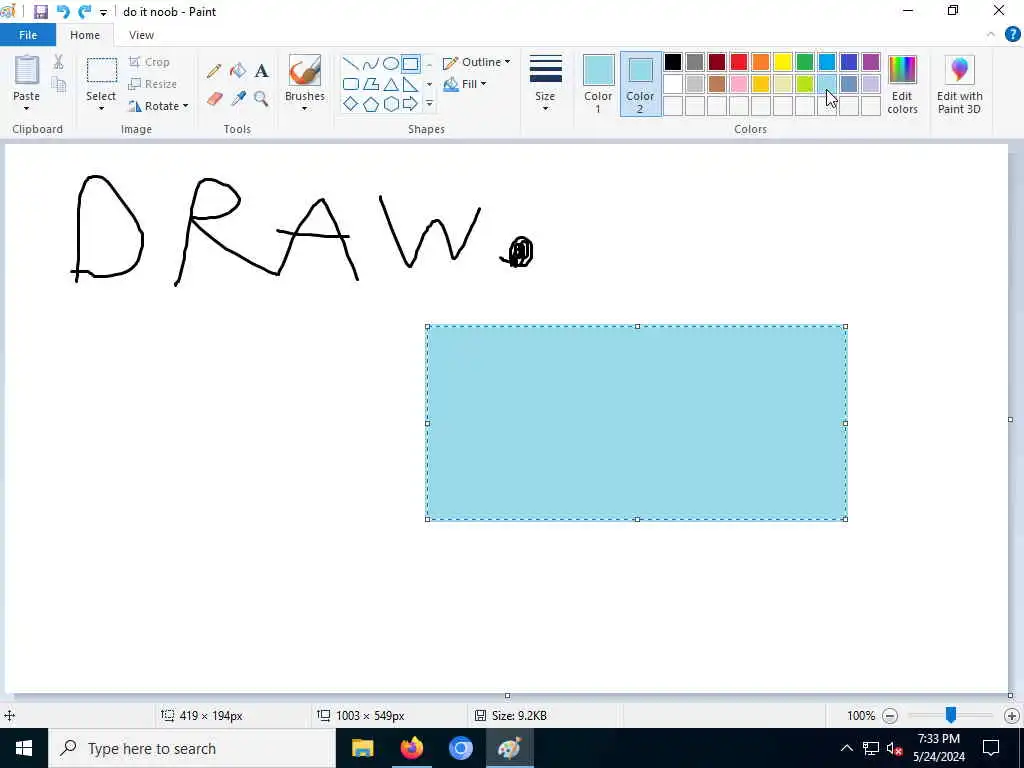Pick the pink color swatch

[x=739, y=84]
